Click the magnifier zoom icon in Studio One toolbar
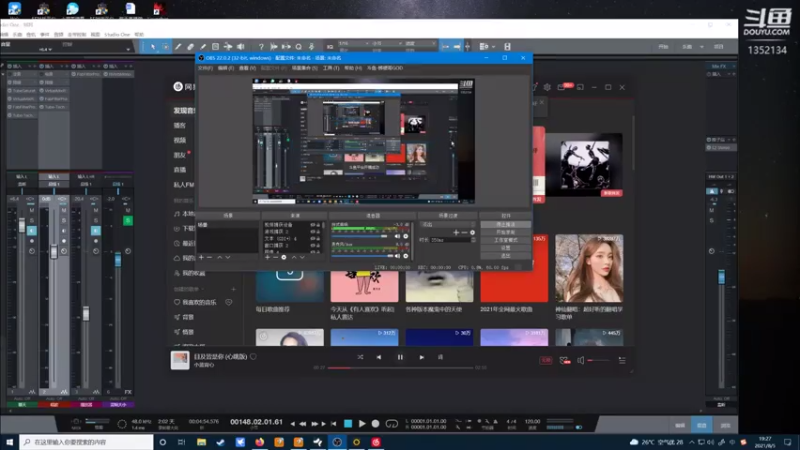Image resolution: width=800 pixels, height=450 pixels. pos(298,46)
